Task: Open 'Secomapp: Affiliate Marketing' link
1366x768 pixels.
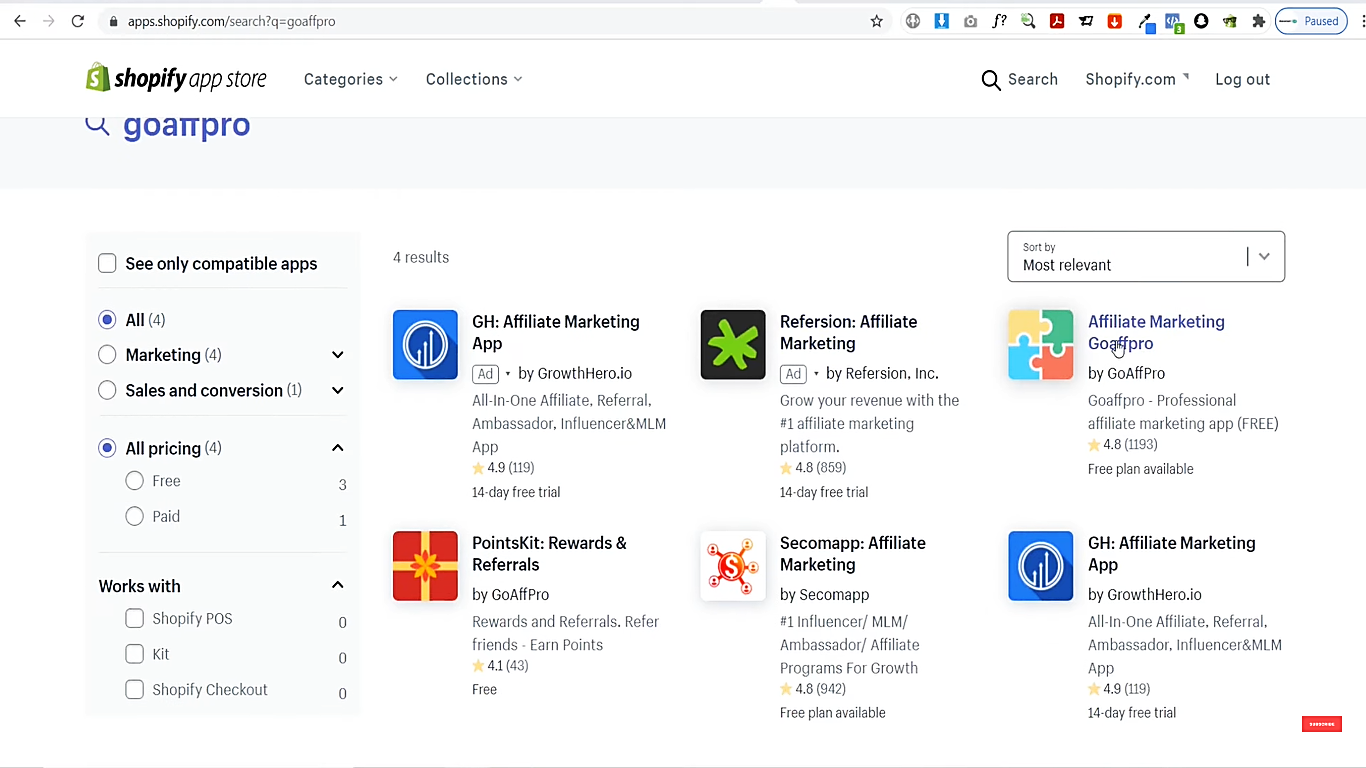Action: click(853, 554)
